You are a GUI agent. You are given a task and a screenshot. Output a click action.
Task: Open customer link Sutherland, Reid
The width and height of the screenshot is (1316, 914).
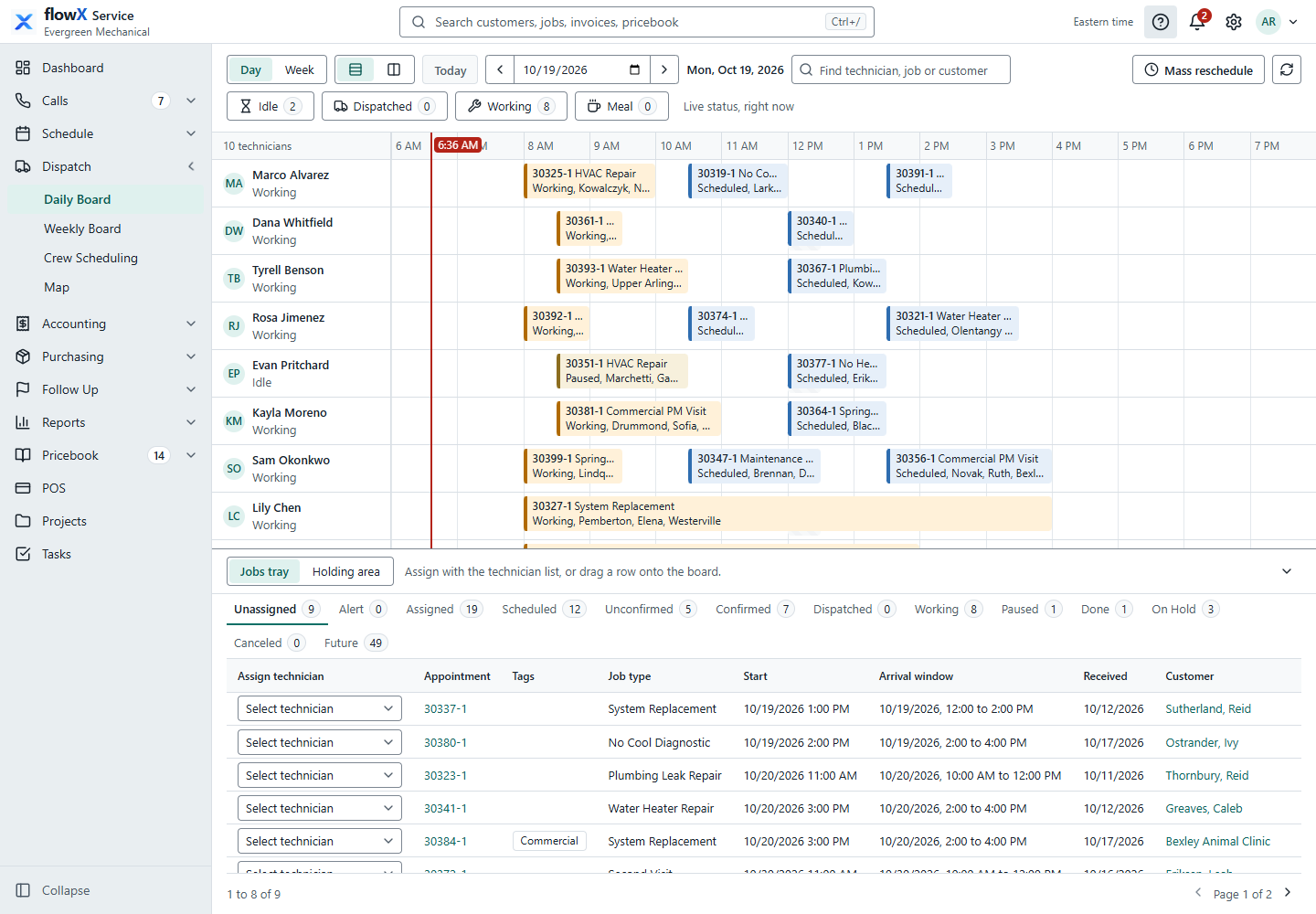tap(1208, 708)
